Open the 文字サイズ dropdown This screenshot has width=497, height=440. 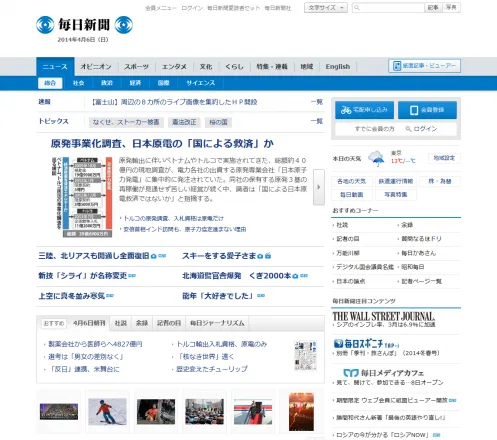[x=326, y=8]
